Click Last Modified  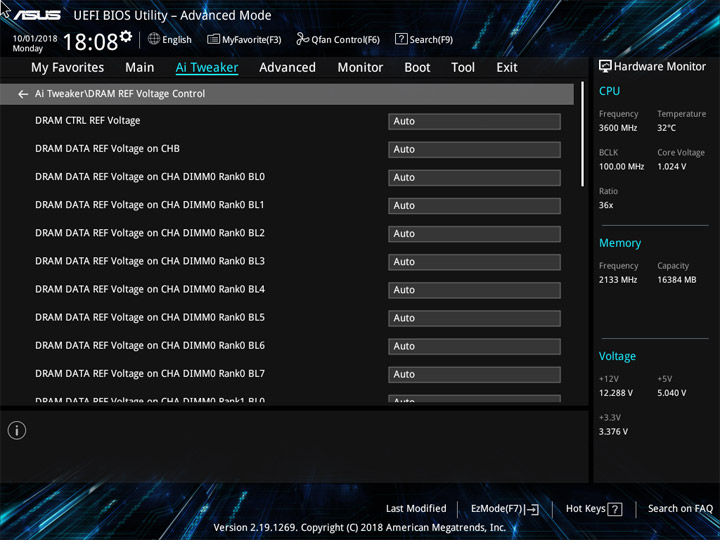[x=416, y=509]
